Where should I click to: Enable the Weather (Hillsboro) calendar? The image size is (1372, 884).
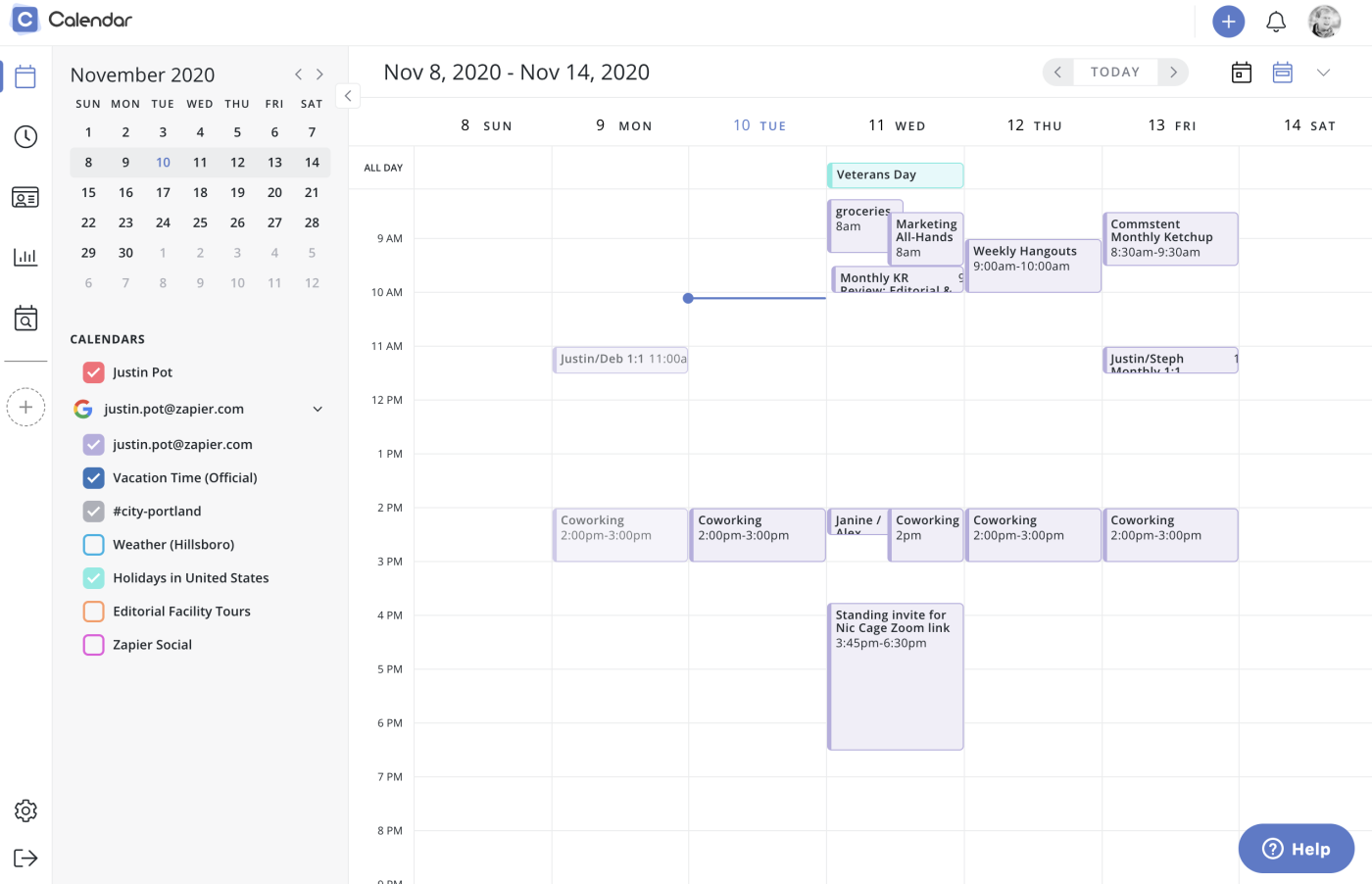click(x=94, y=545)
